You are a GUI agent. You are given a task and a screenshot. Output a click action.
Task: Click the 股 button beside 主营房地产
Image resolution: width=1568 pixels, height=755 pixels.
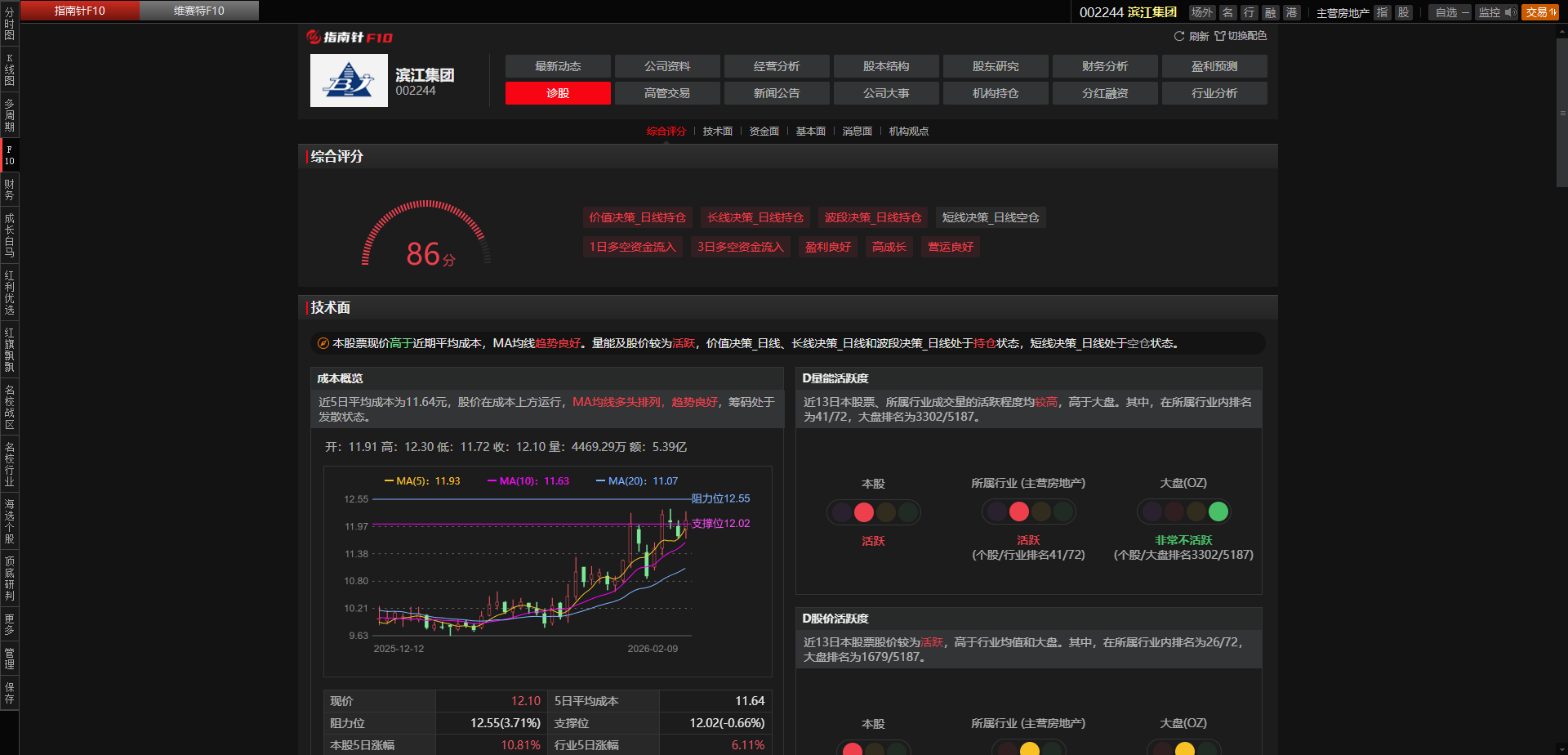1404,12
